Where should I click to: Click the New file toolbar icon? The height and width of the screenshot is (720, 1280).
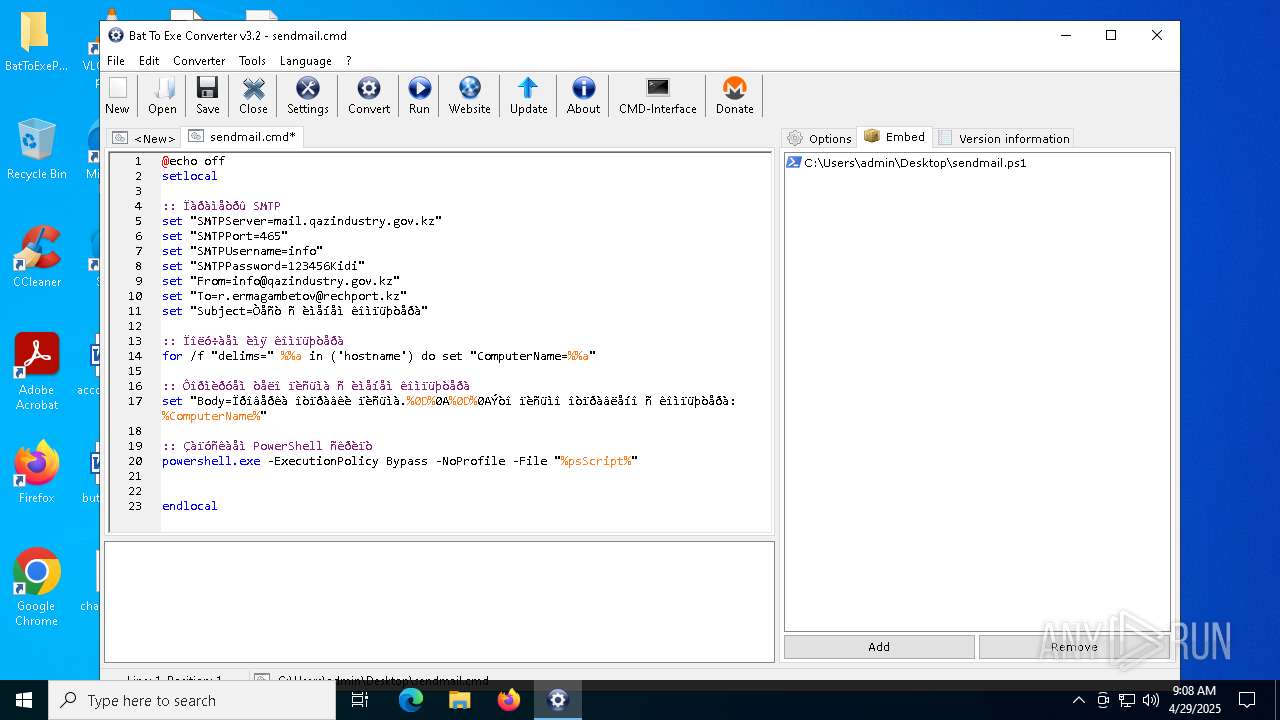tap(117, 96)
